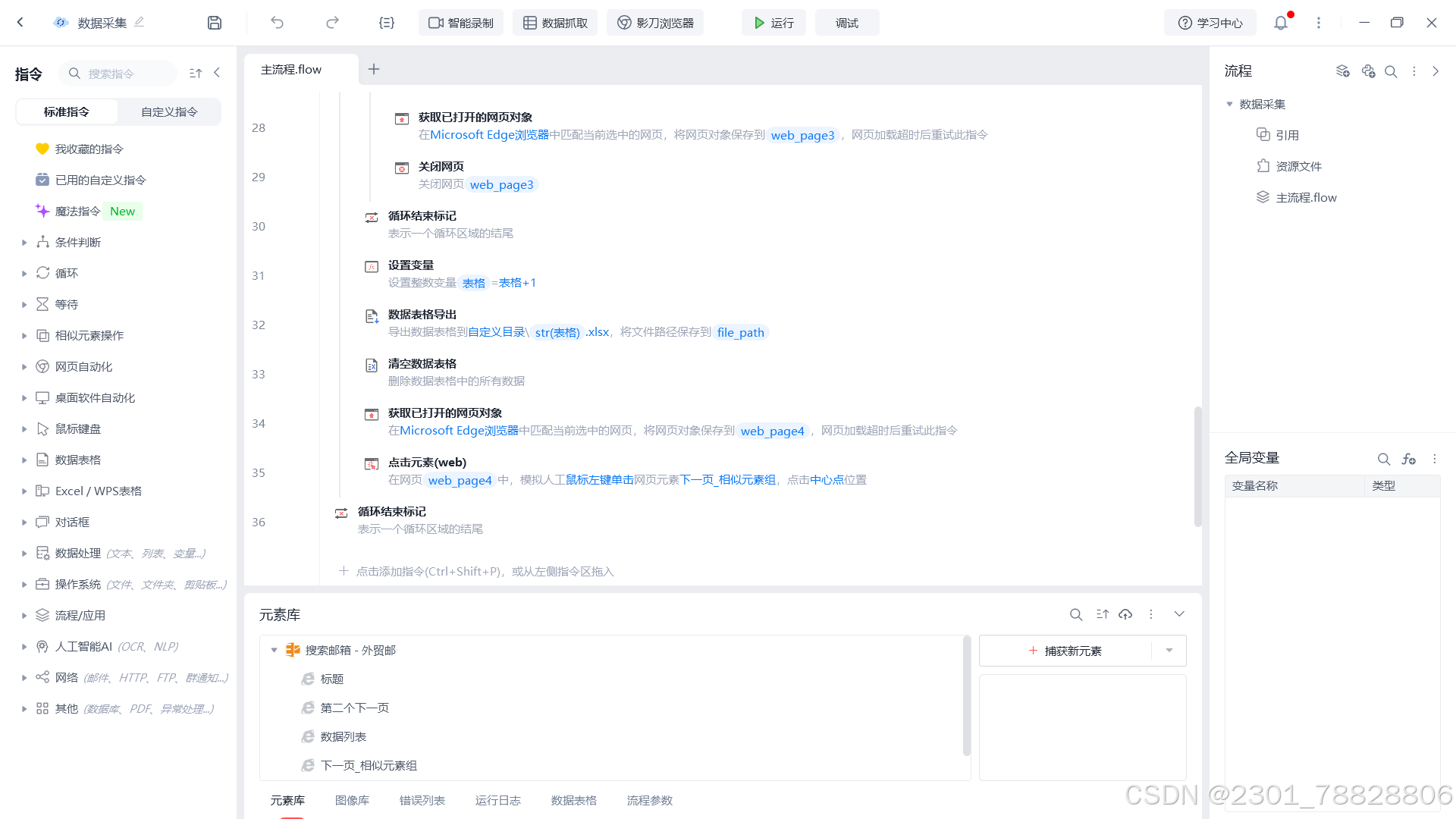Click the undo arrow icon
1456x819 pixels.
277,23
